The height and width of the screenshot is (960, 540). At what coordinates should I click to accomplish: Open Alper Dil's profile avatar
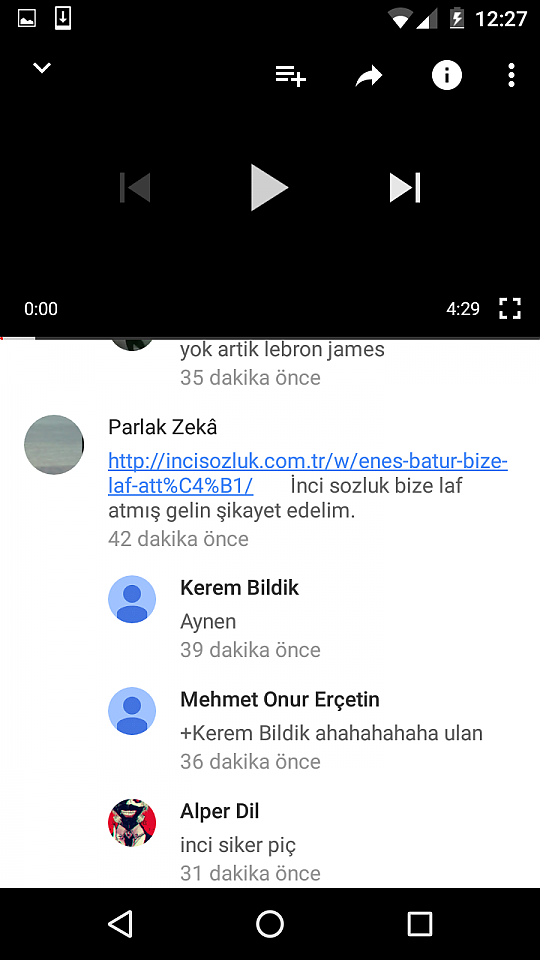pyautogui.click(x=132, y=822)
